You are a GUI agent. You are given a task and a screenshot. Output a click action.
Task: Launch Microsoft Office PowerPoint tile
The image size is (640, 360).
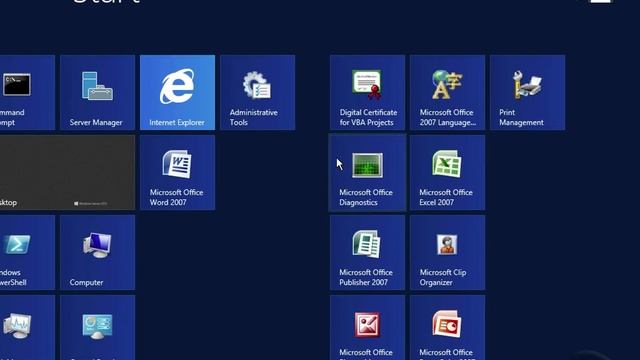click(447, 328)
